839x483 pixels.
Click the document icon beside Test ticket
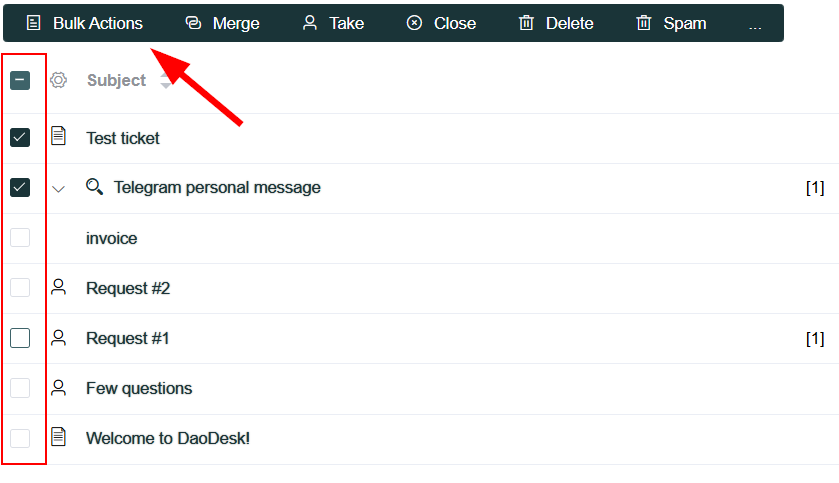pyautogui.click(x=58, y=136)
